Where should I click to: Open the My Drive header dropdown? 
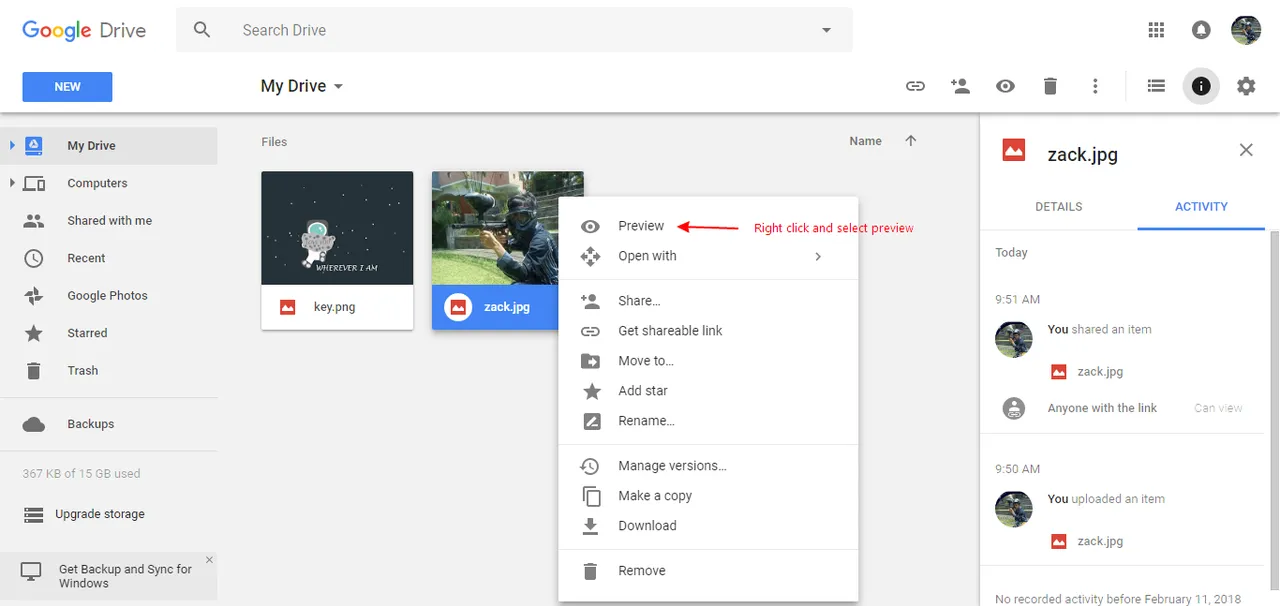[302, 86]
